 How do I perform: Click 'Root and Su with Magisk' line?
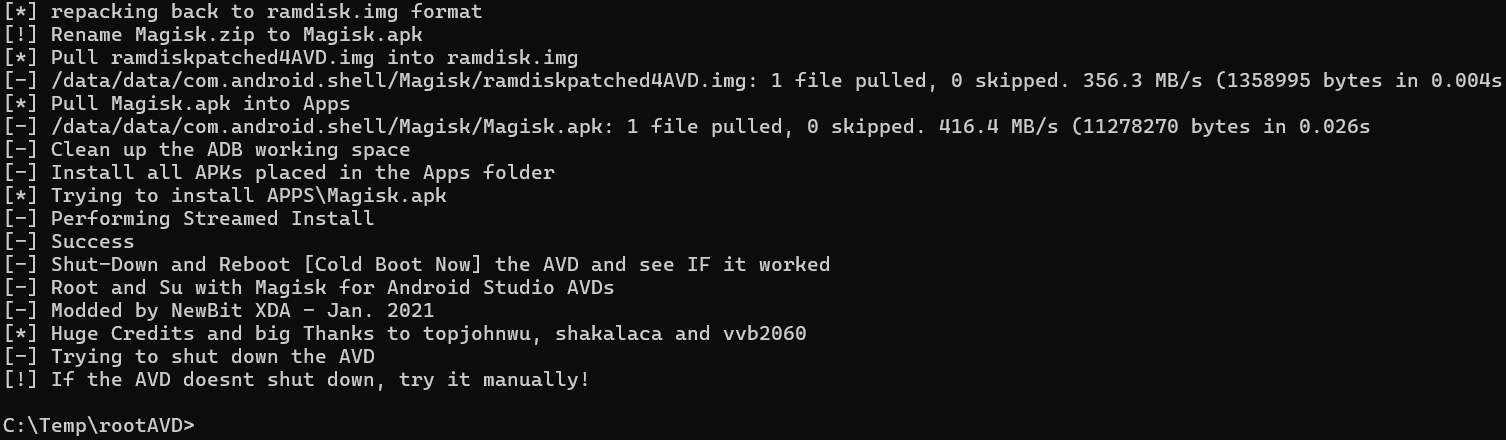309,288
